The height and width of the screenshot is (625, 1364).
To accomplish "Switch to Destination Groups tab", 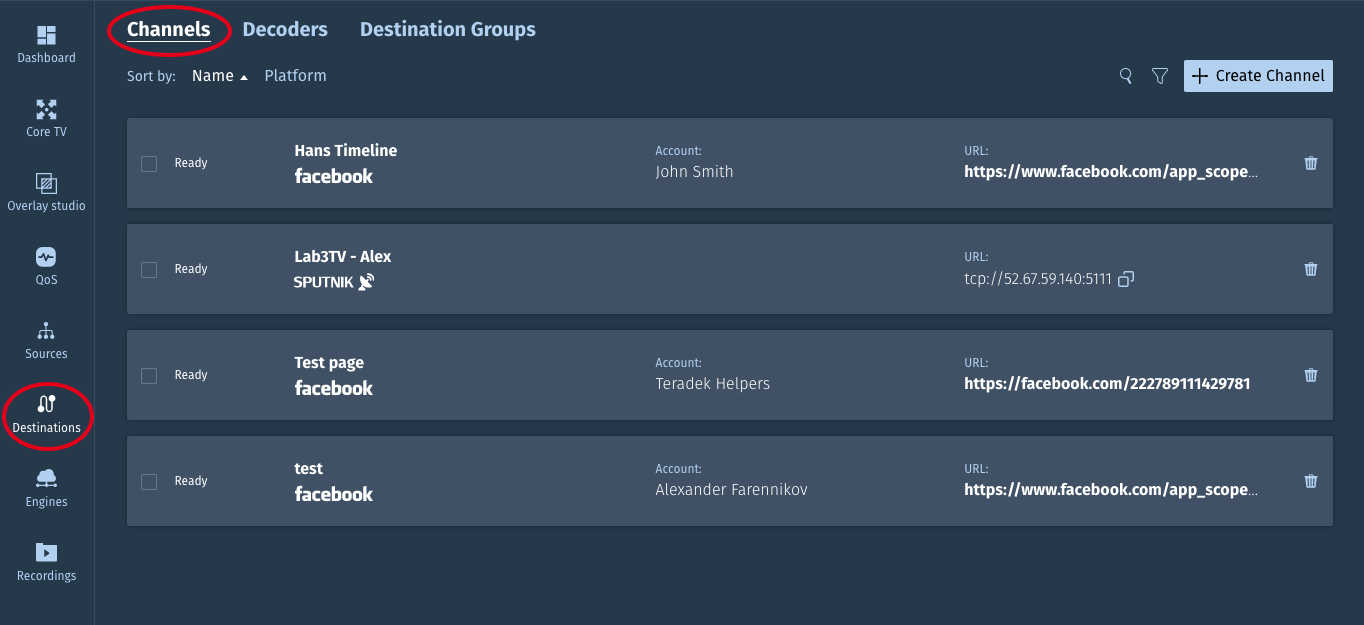I will pyautogui.click(x=447, y=29).
